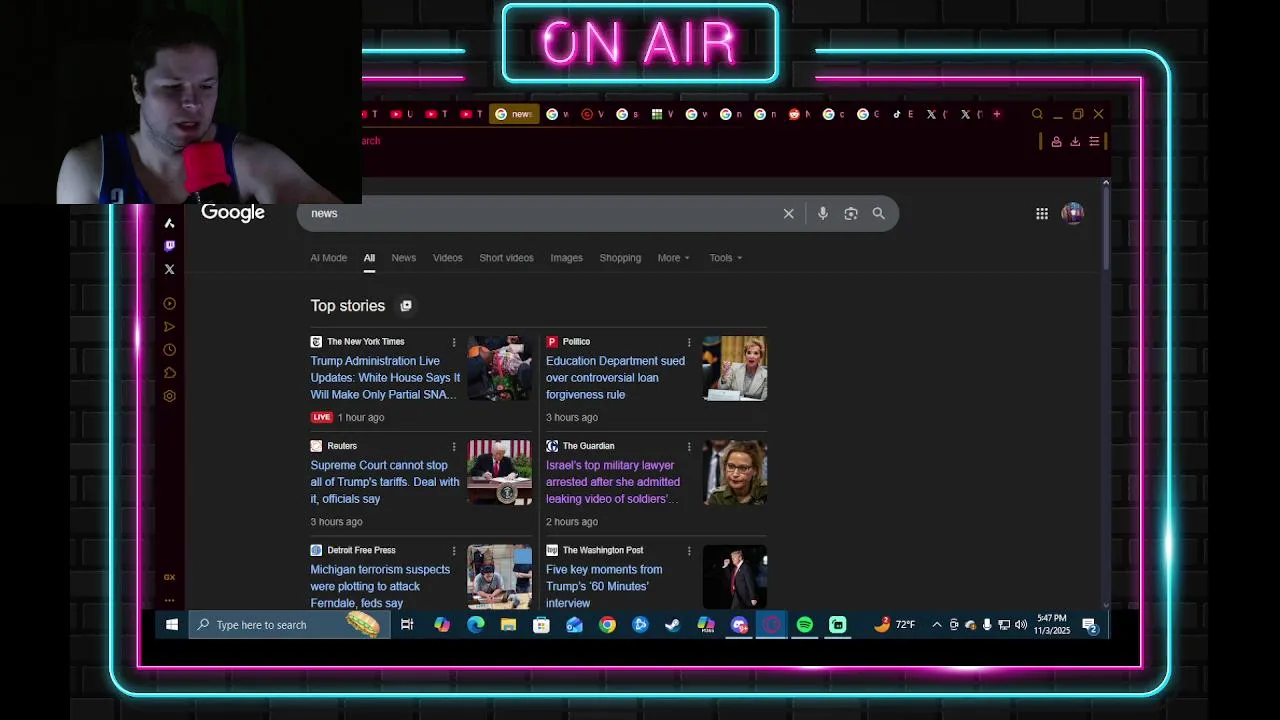Open the 72°F weather widget
The image size is (1280, 720).
(894, 625)
